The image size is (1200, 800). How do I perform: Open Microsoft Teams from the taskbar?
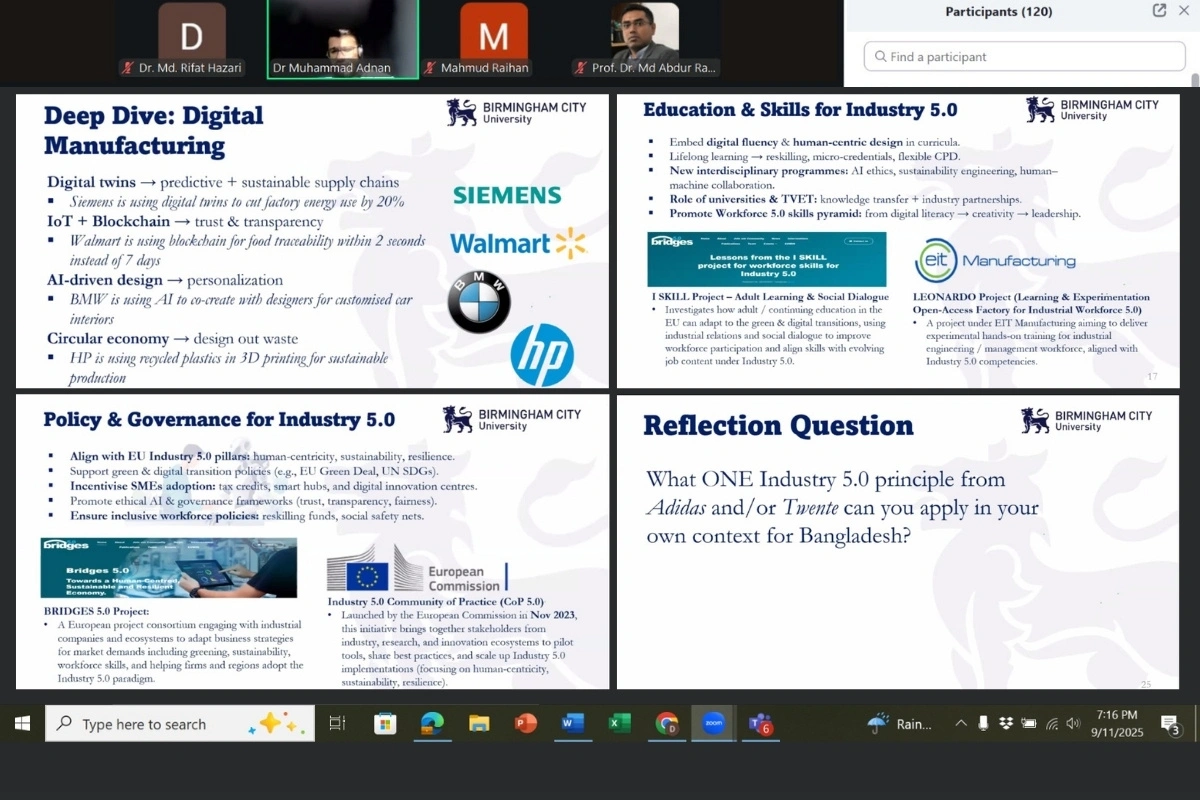click(761, 723)
